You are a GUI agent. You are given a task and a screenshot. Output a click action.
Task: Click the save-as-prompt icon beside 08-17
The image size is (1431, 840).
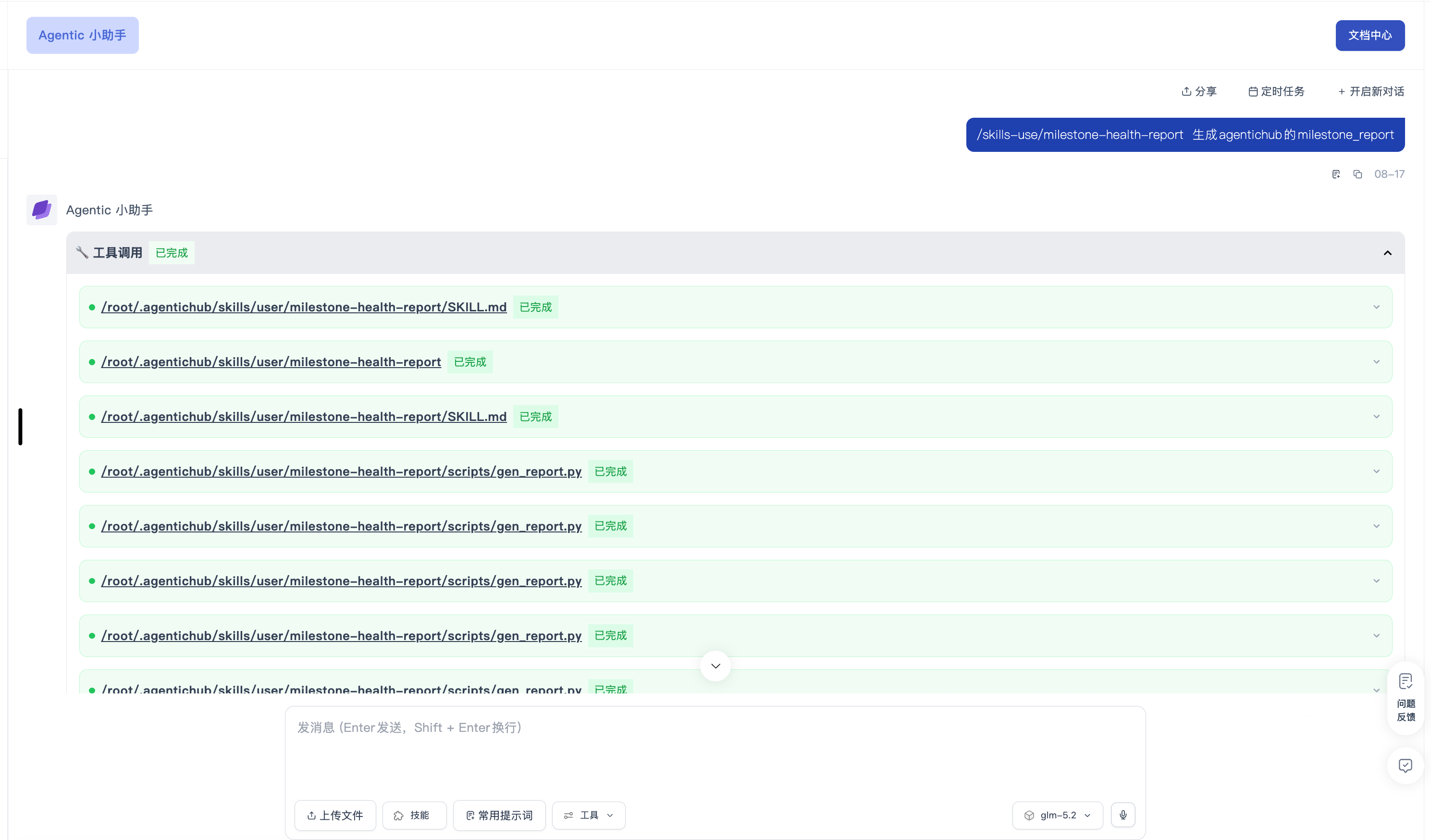(1335, 174)
